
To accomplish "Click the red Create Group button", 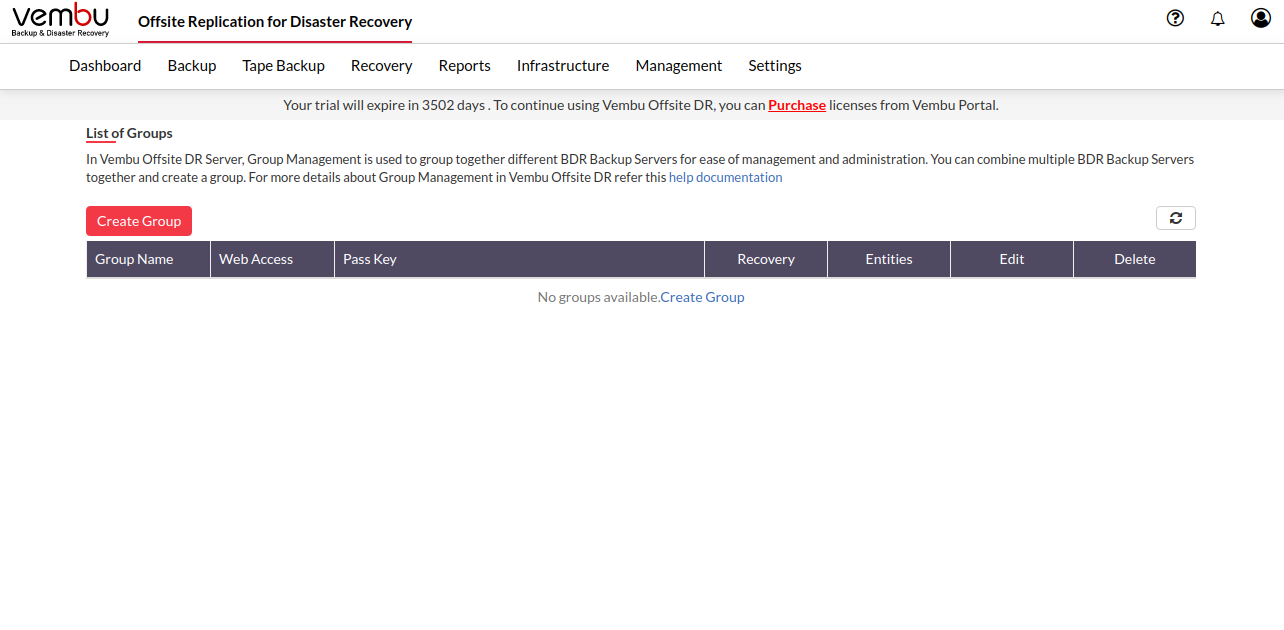I will click(139, 221).
